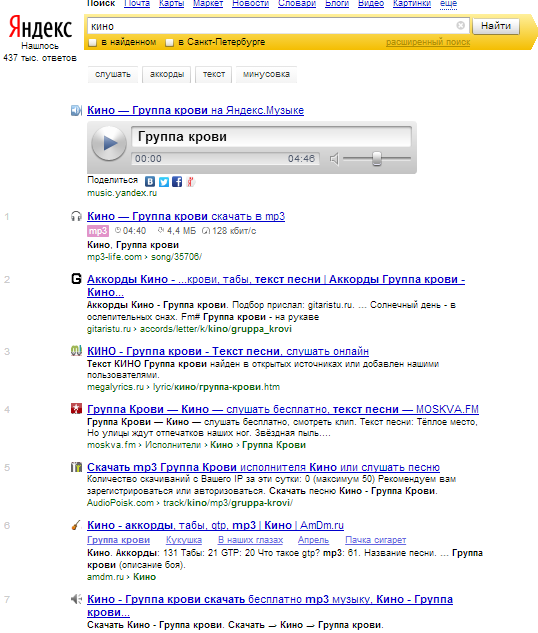Open "КИНО - Группа крови - Текст песни" link

coord(228,351)
